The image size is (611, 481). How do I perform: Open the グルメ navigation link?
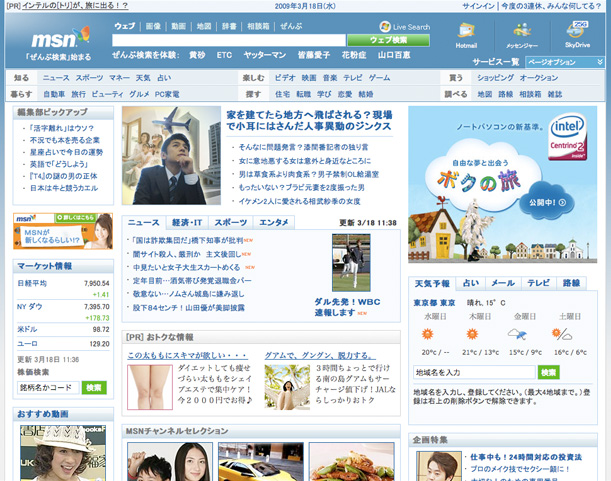pyautogui.click(x=140, y=94)
